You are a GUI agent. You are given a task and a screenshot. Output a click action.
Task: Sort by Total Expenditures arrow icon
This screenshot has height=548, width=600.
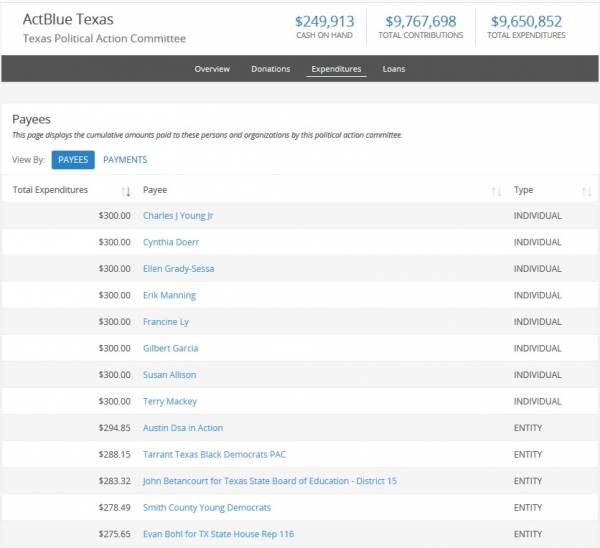(126, 191)
